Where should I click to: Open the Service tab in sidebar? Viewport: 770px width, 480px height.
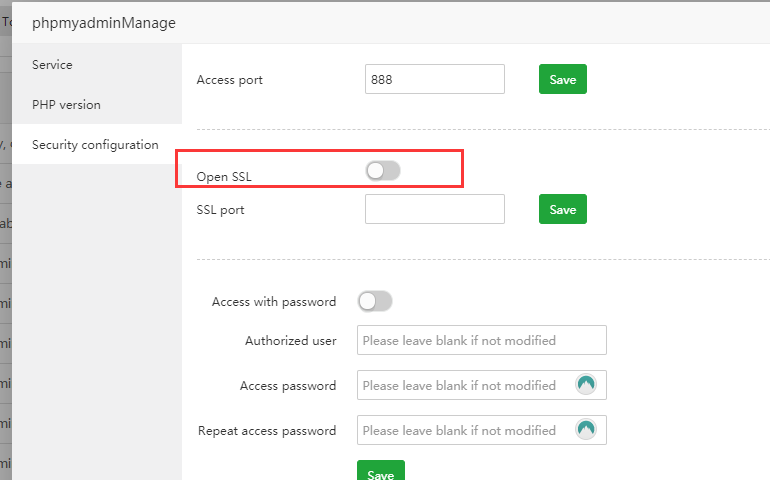52,65
